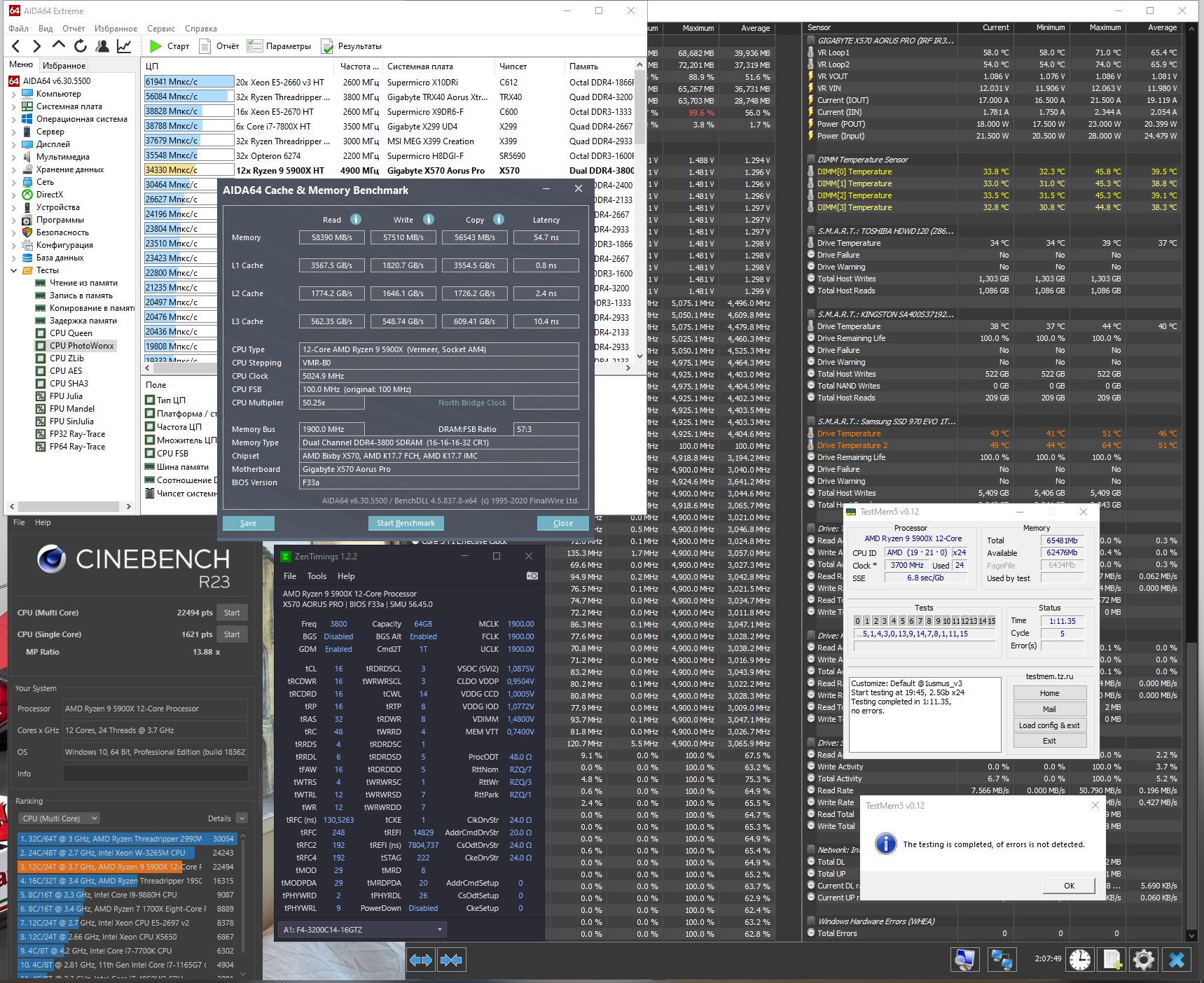Expand the Системная плата tree node
This screenshot has height=983, width=1204.
point(13,106)
